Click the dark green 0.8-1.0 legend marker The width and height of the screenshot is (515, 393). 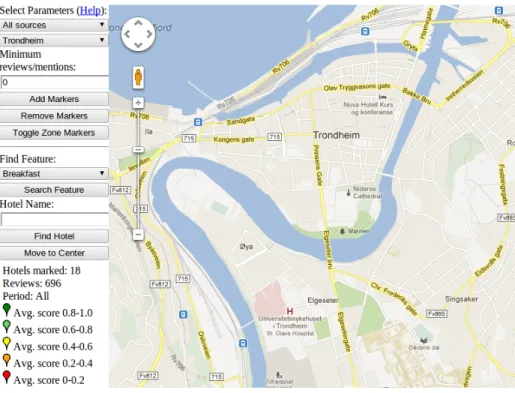[6, 310]
